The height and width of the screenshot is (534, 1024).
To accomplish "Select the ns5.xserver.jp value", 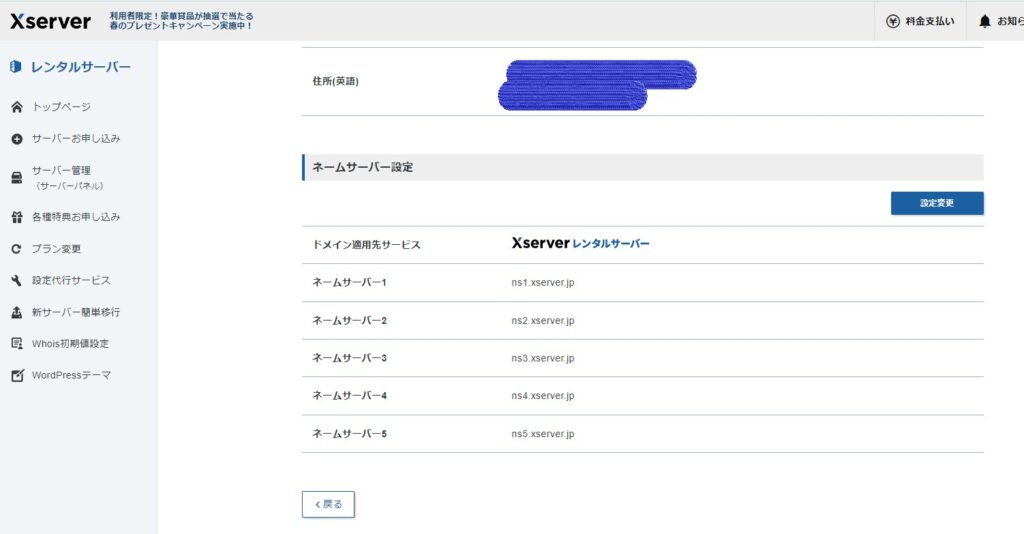I will [543, 433].
